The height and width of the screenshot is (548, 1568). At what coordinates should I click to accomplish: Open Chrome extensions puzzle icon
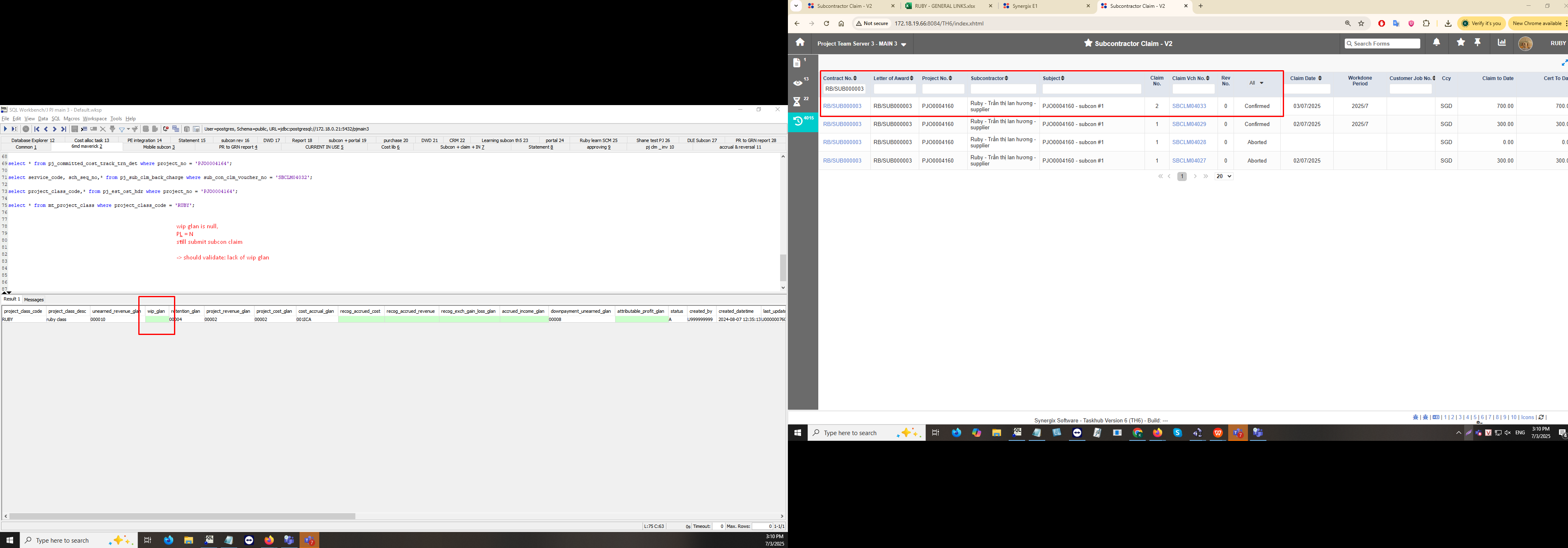coord(1426,24)
